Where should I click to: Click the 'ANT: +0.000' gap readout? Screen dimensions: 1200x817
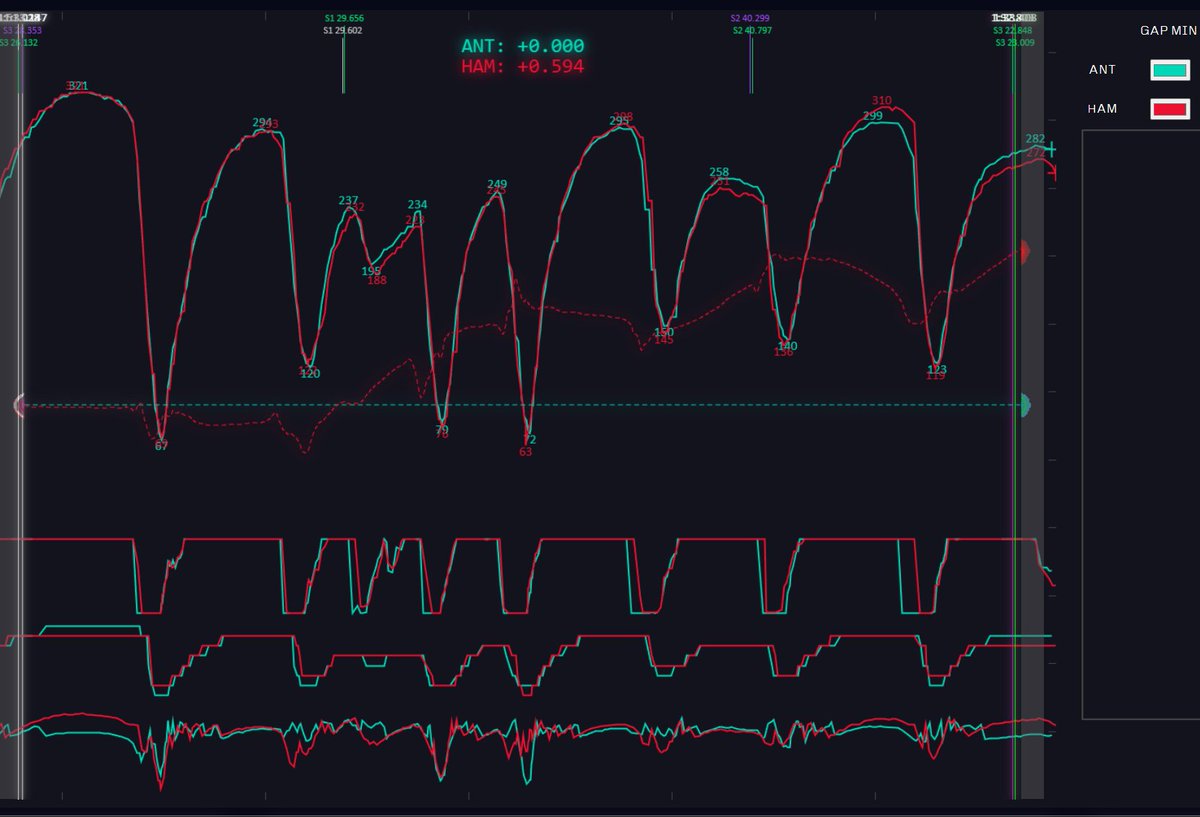tap(522, 46)
